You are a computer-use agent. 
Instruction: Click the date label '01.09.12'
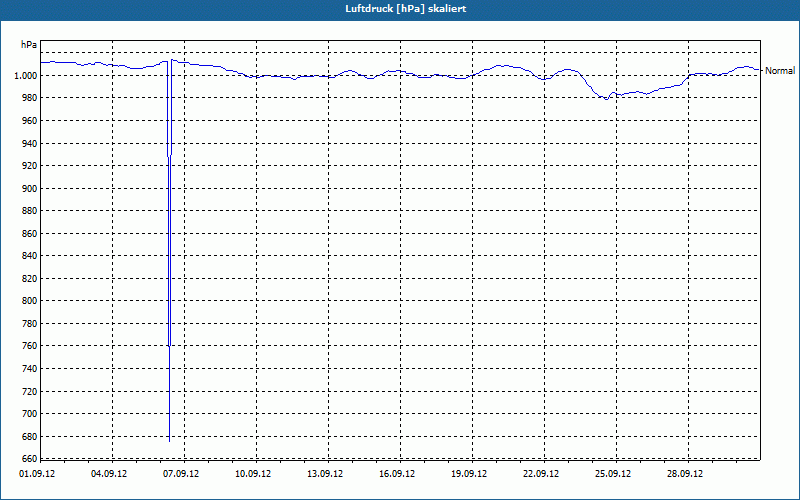click(x=37, y=474)
